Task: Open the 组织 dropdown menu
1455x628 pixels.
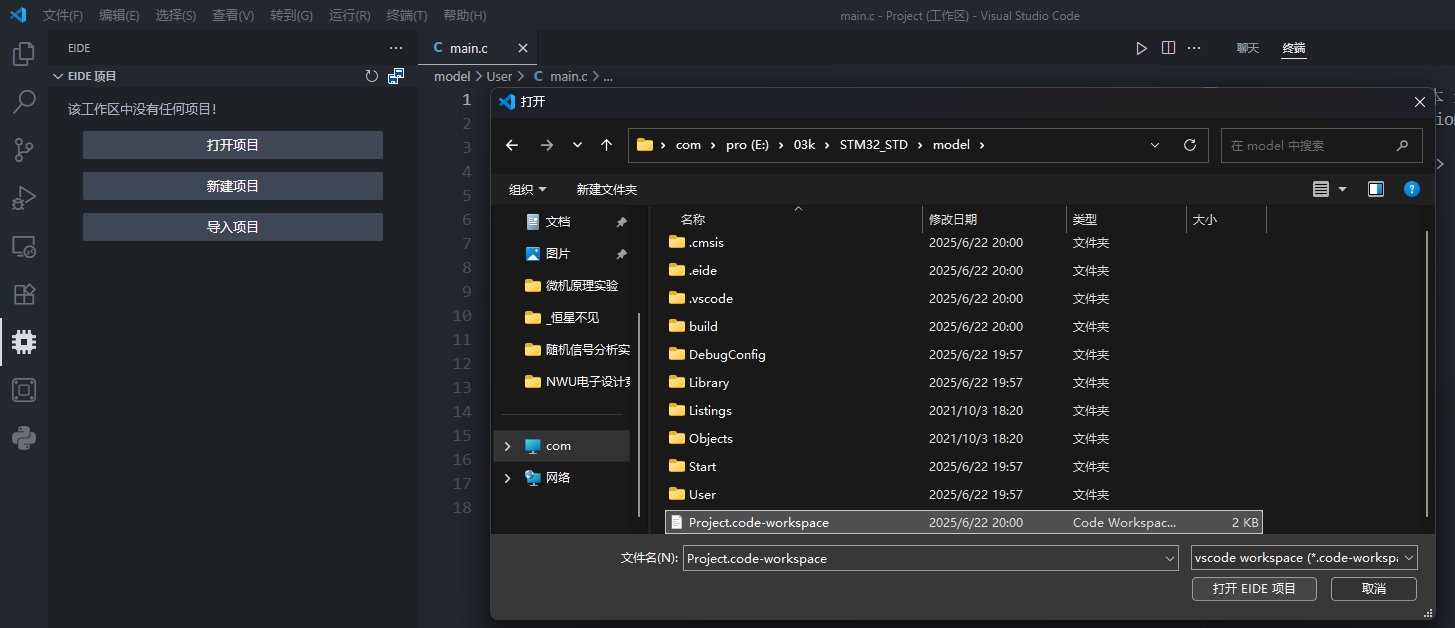Action: [527, 189]
